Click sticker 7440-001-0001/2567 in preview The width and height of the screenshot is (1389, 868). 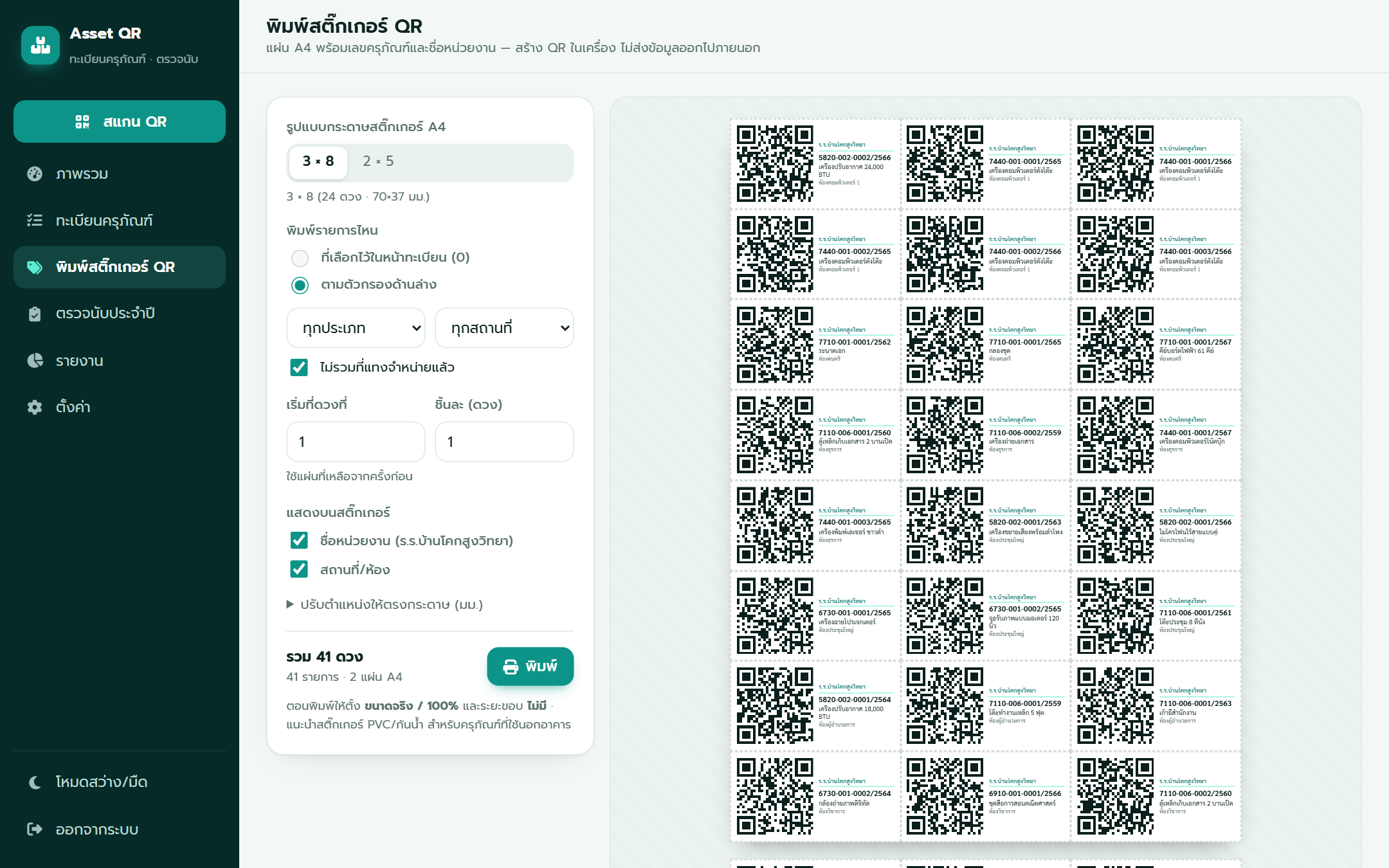(1156, 435)
